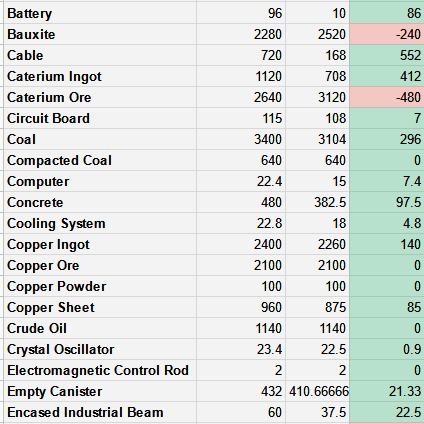Select the Copper Sheet cell showing 960
The image size is (424, 424).
(241, 307)
